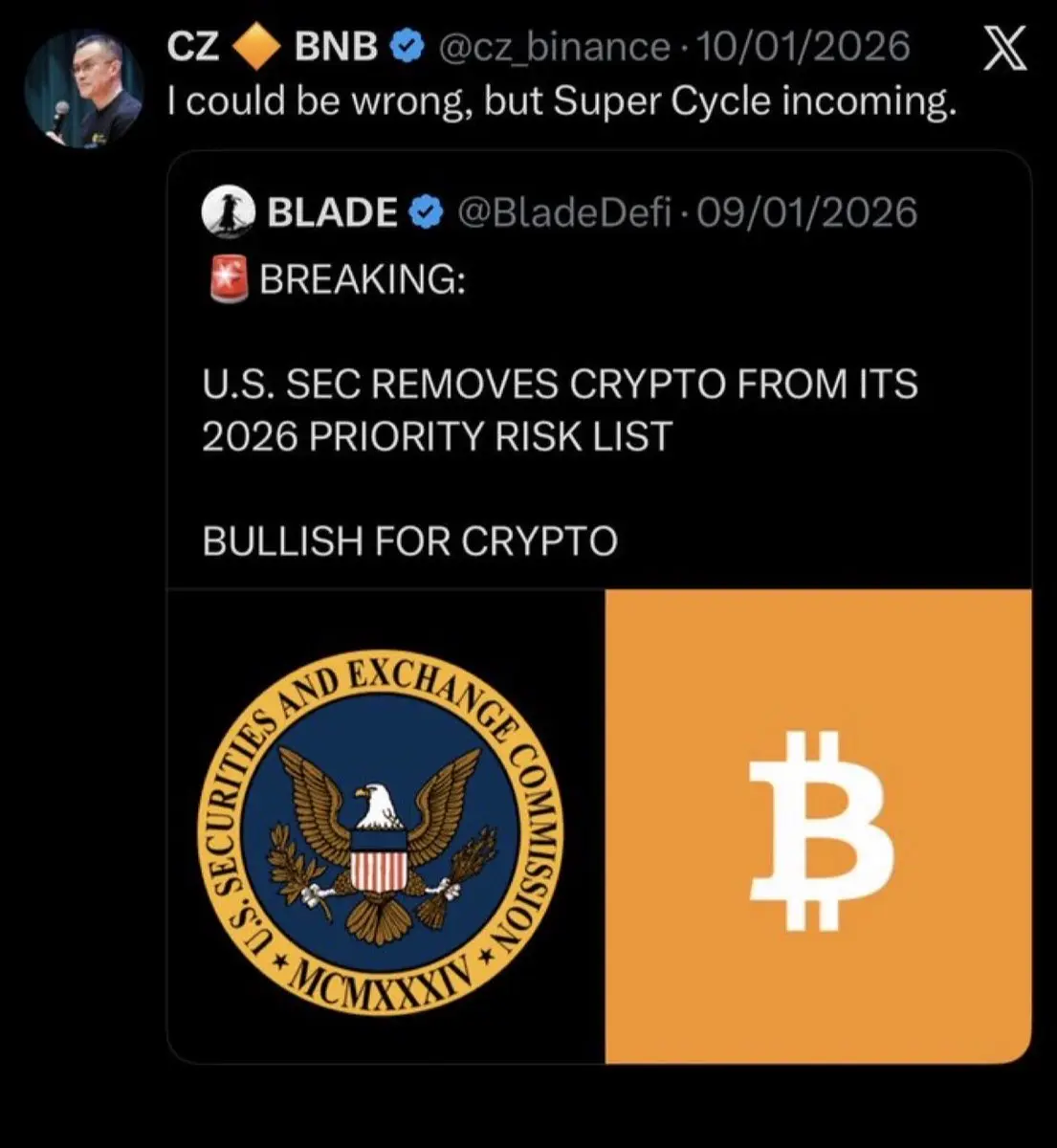Screen dimensions: 1057x1148
Task: Open BLADE's small profile avatar
Action: 229,210
